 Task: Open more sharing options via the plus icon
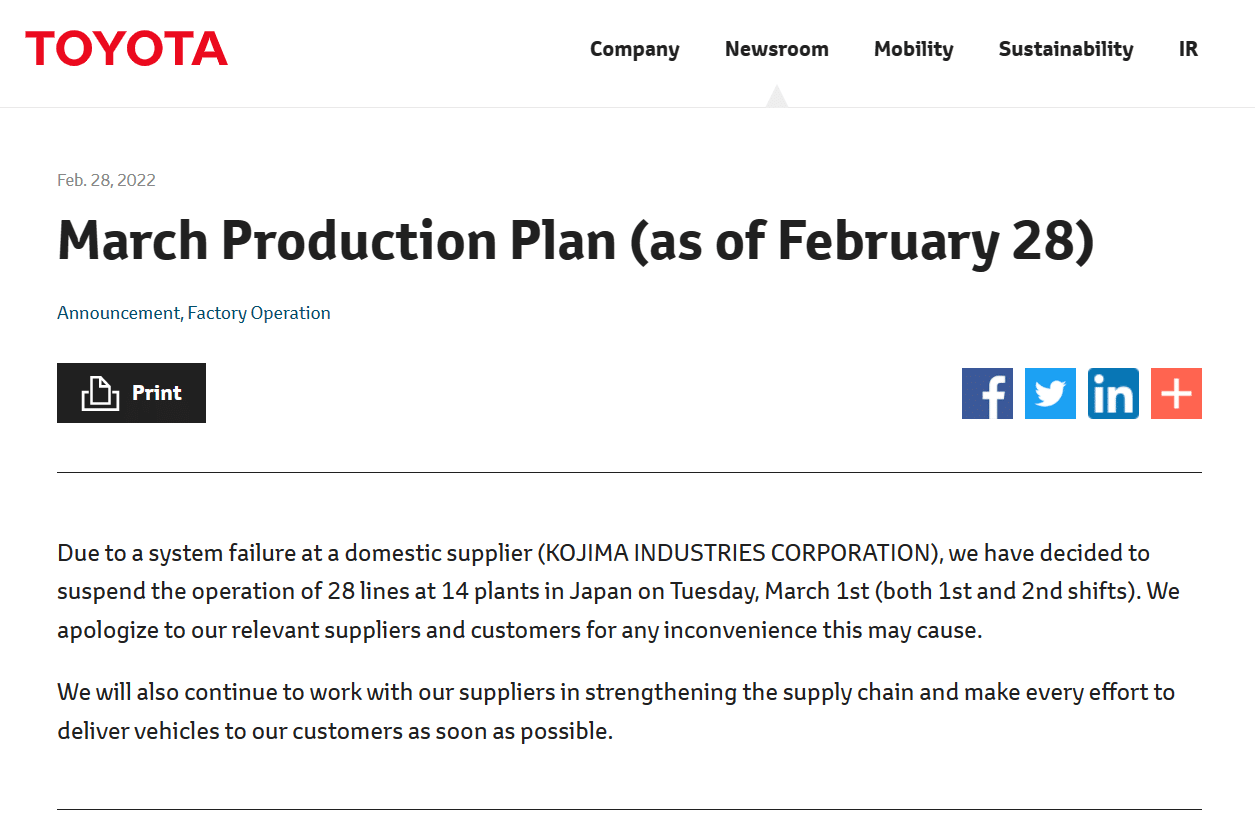coord(1176,393)
